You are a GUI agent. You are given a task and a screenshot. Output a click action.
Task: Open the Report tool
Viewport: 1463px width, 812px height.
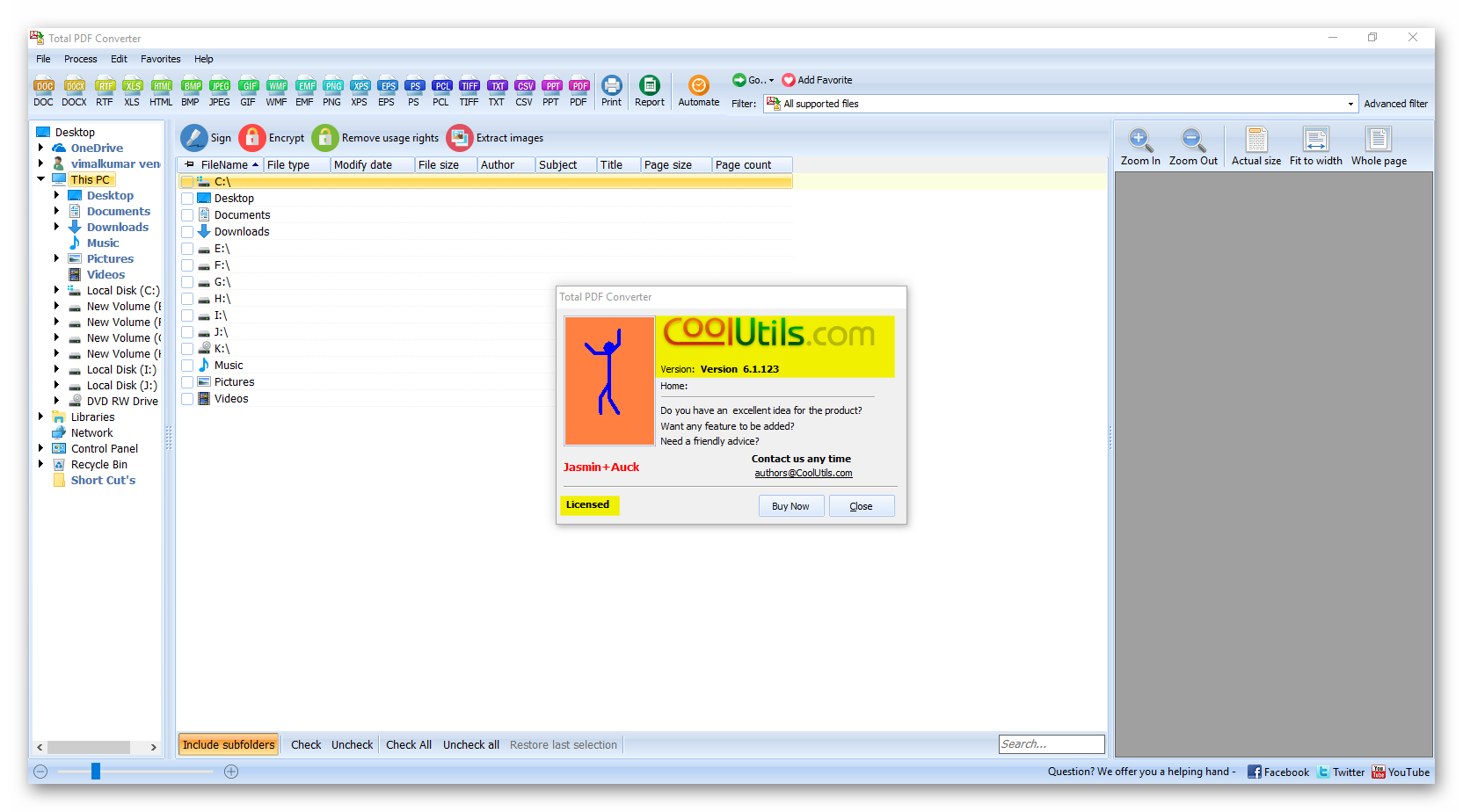tap(650, 91)
